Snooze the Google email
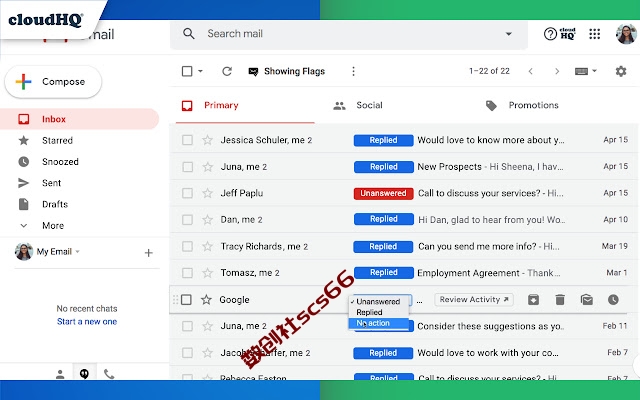Viewport: 640px width, 400px height. tap(613, 300)
